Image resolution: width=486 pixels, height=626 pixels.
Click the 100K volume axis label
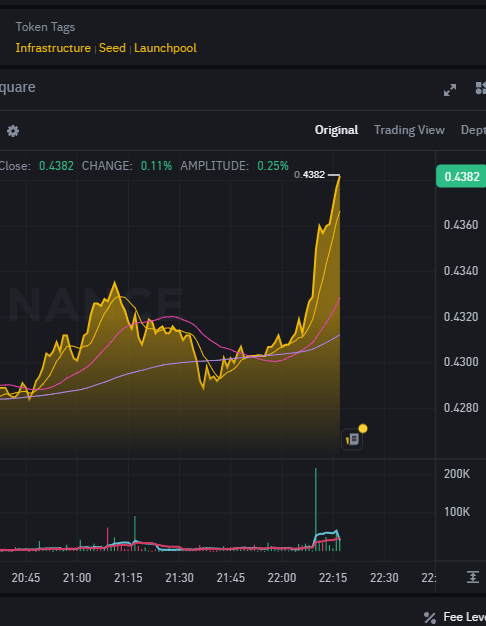(457, 512)
